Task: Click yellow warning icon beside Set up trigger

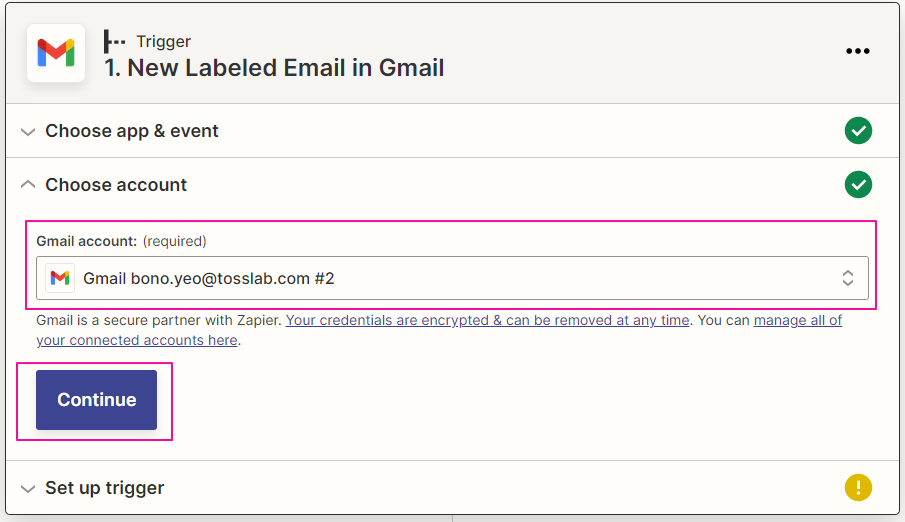Action: point(858,488)
